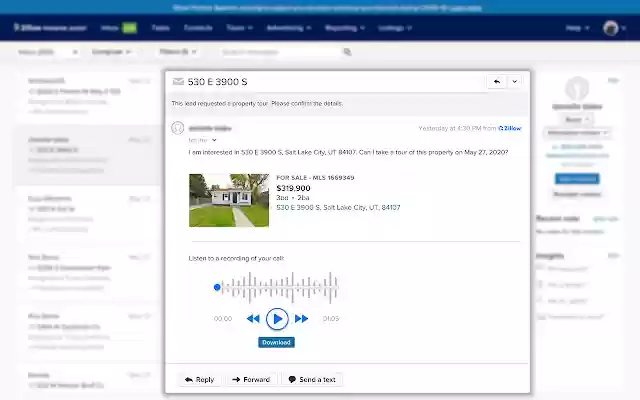Click the search magnifier icon
640x400 pixels.
pos(347,52)
